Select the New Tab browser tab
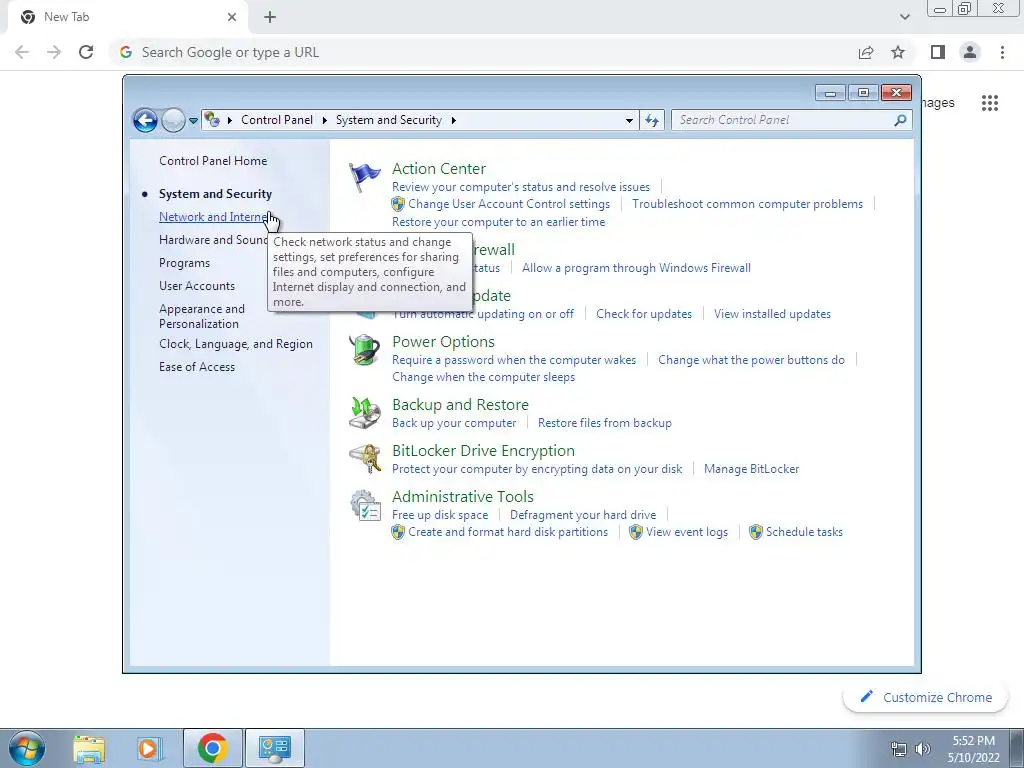 [x=127, y=17]
